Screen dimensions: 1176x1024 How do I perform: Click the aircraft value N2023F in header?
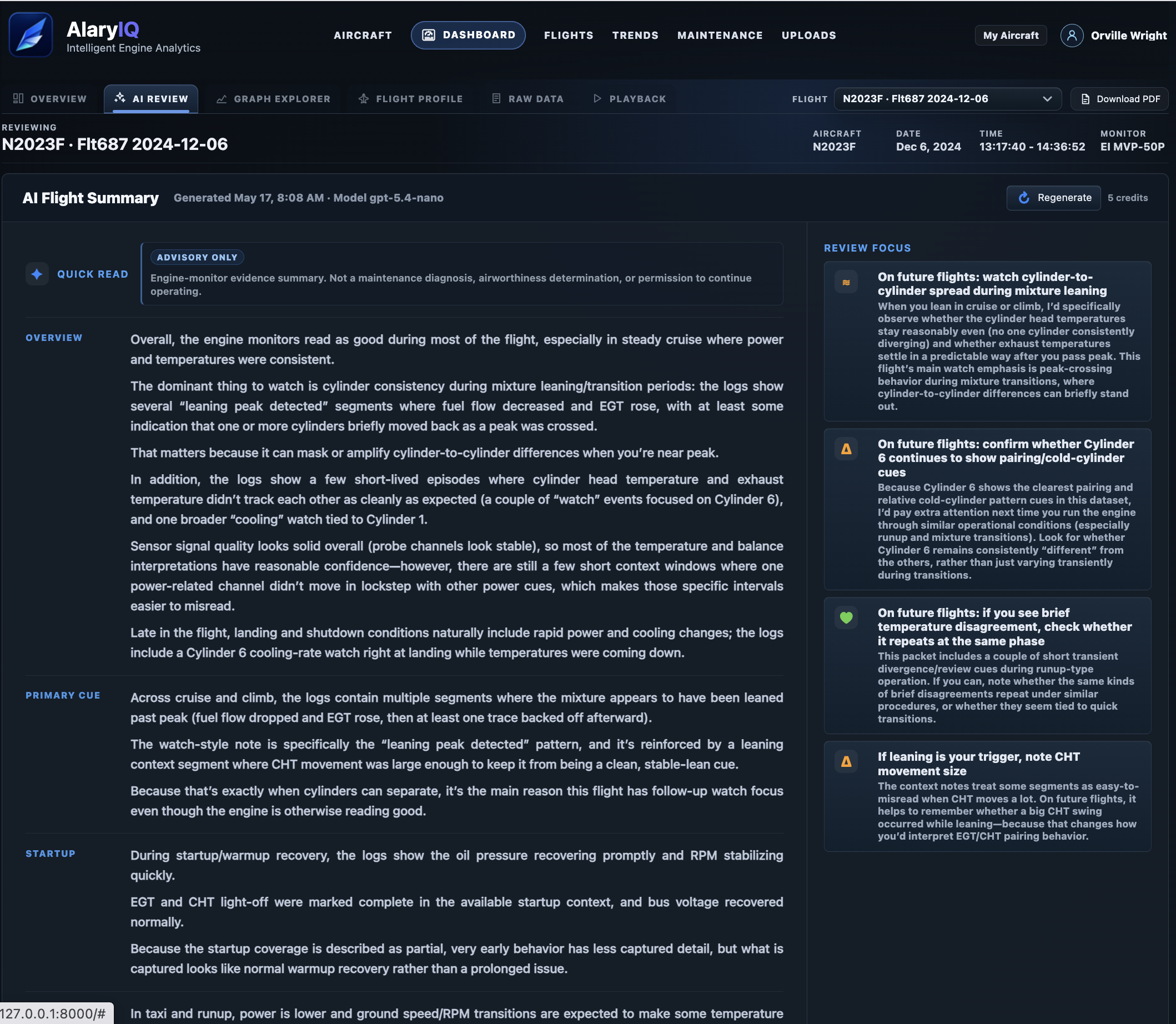834,147
